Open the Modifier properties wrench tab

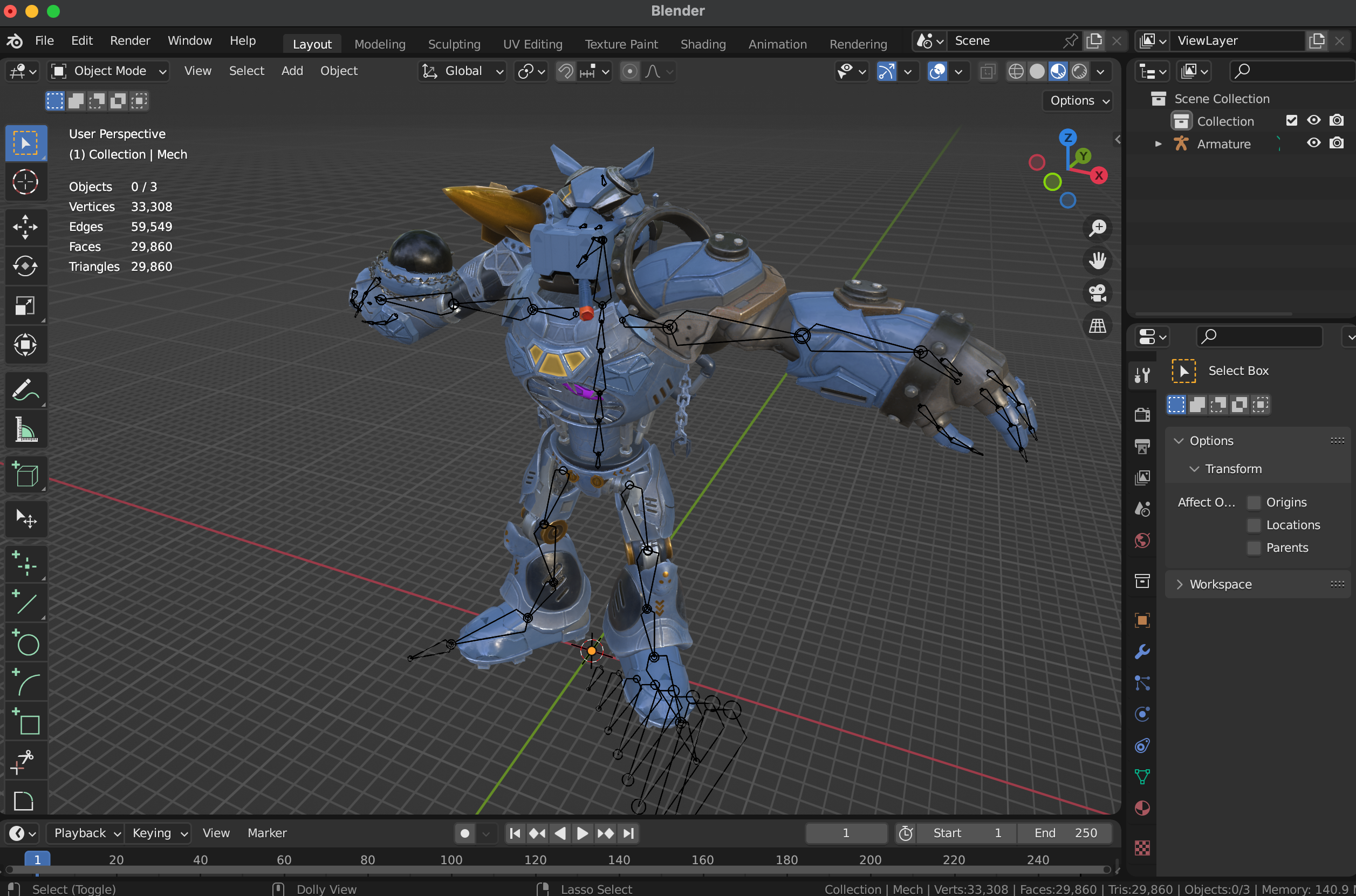pos(1142,652)
